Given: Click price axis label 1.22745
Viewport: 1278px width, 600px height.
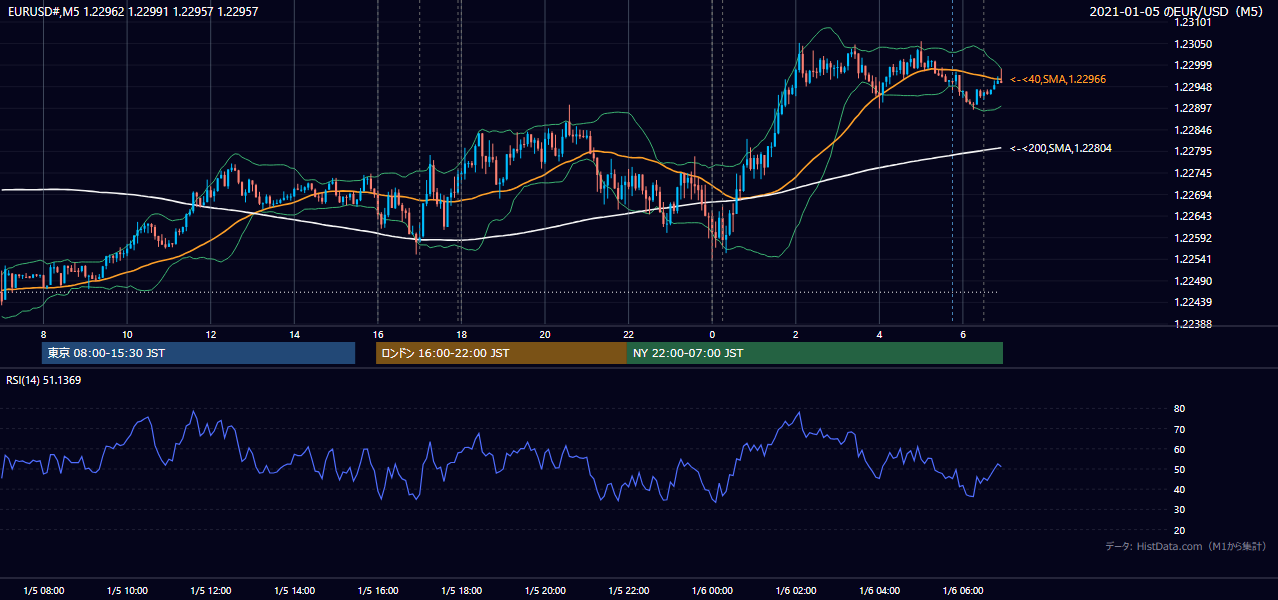Looking at the screenshot, I should [1192, 173].
